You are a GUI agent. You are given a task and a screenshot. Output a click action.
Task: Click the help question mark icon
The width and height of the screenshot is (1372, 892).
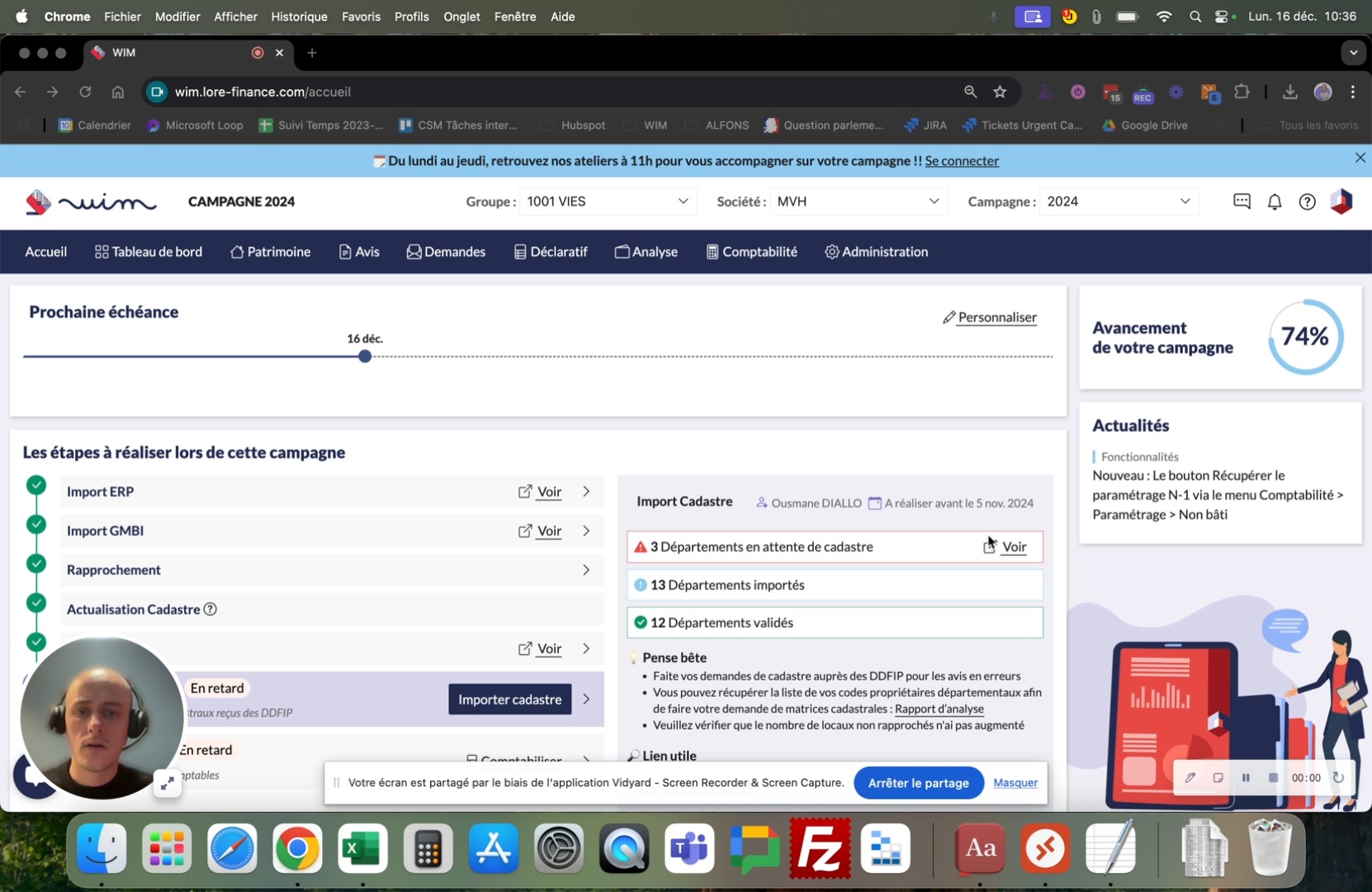[1307, 202]
